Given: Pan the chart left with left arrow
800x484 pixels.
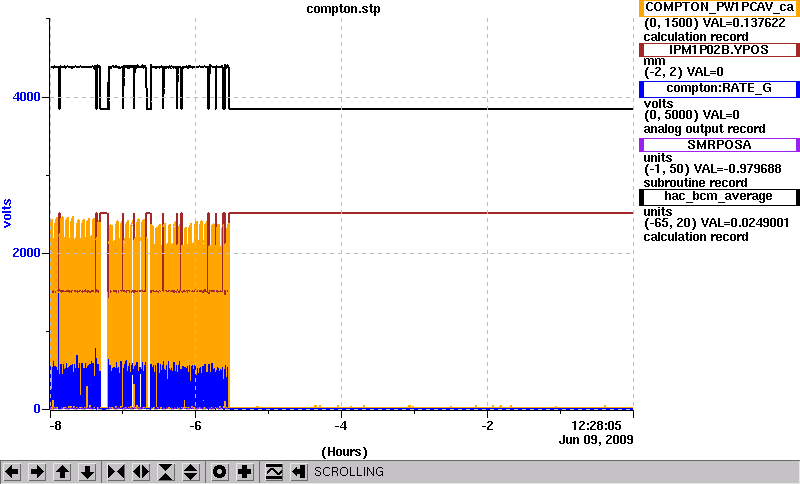Looking at the screenshot, I should [x=12, y=472].
